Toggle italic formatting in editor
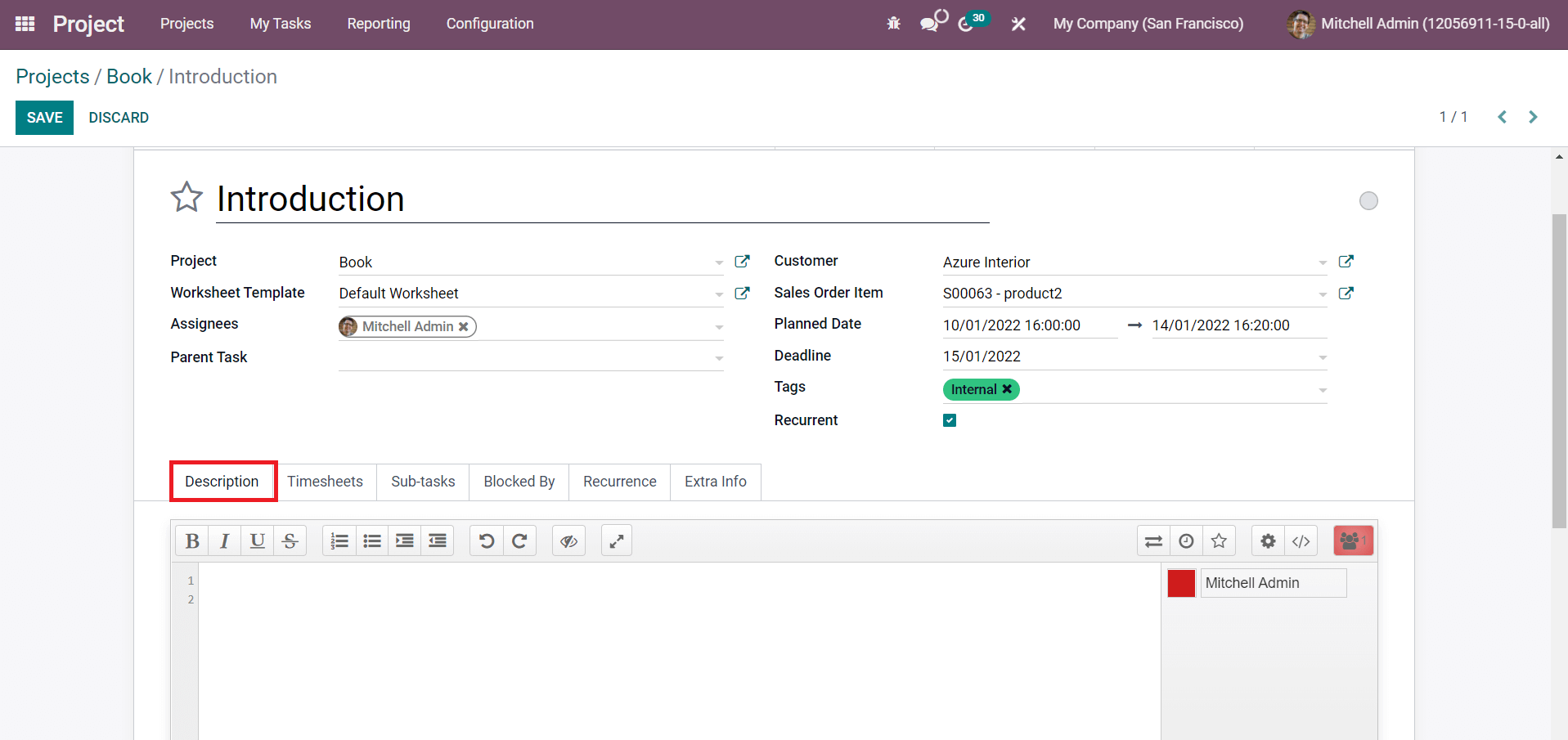This screenshot has width=1568, height=740. [x=225, y=540]
